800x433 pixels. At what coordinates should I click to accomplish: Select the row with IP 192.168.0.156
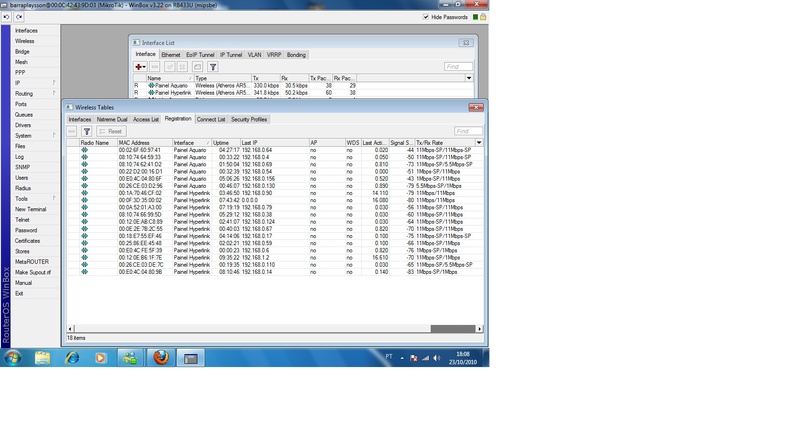coord(274,179)
